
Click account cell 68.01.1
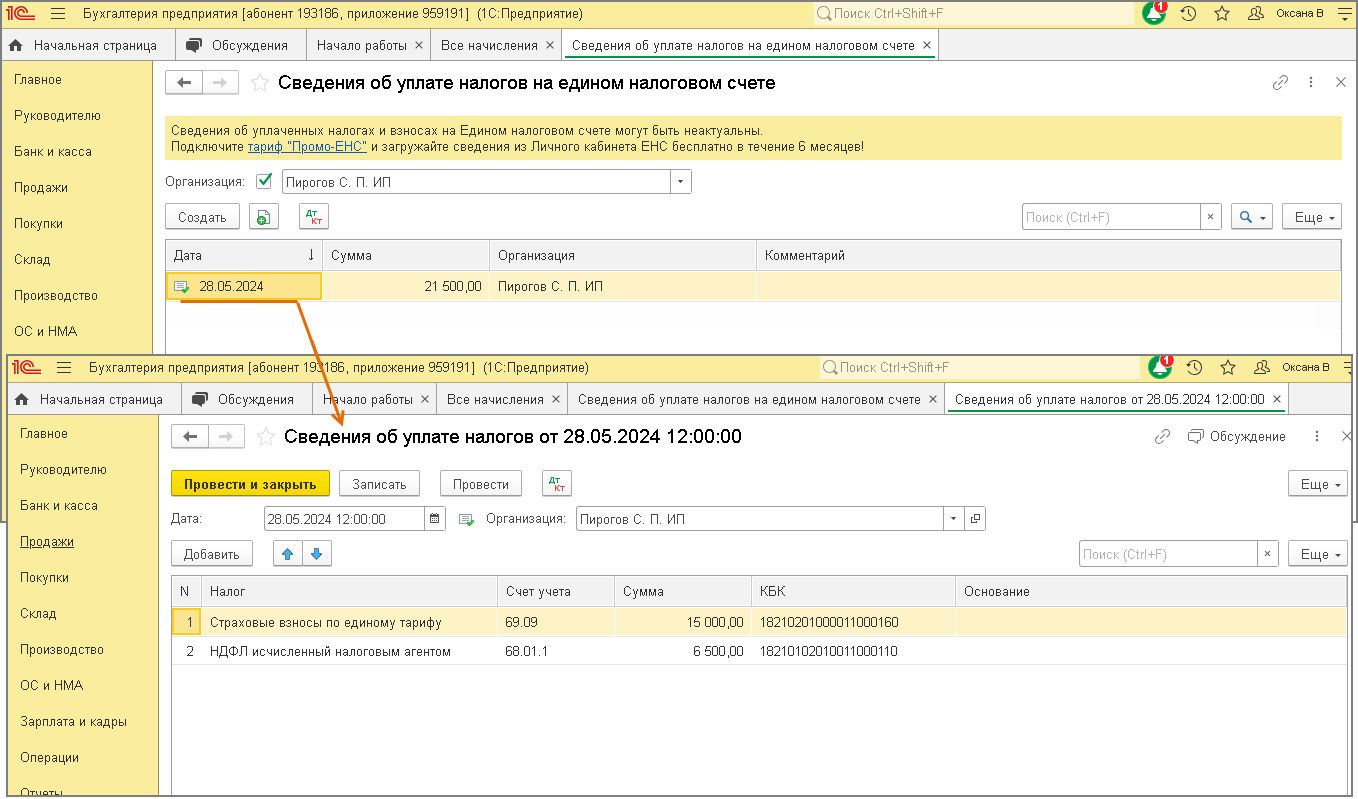(x=556, y=651)
